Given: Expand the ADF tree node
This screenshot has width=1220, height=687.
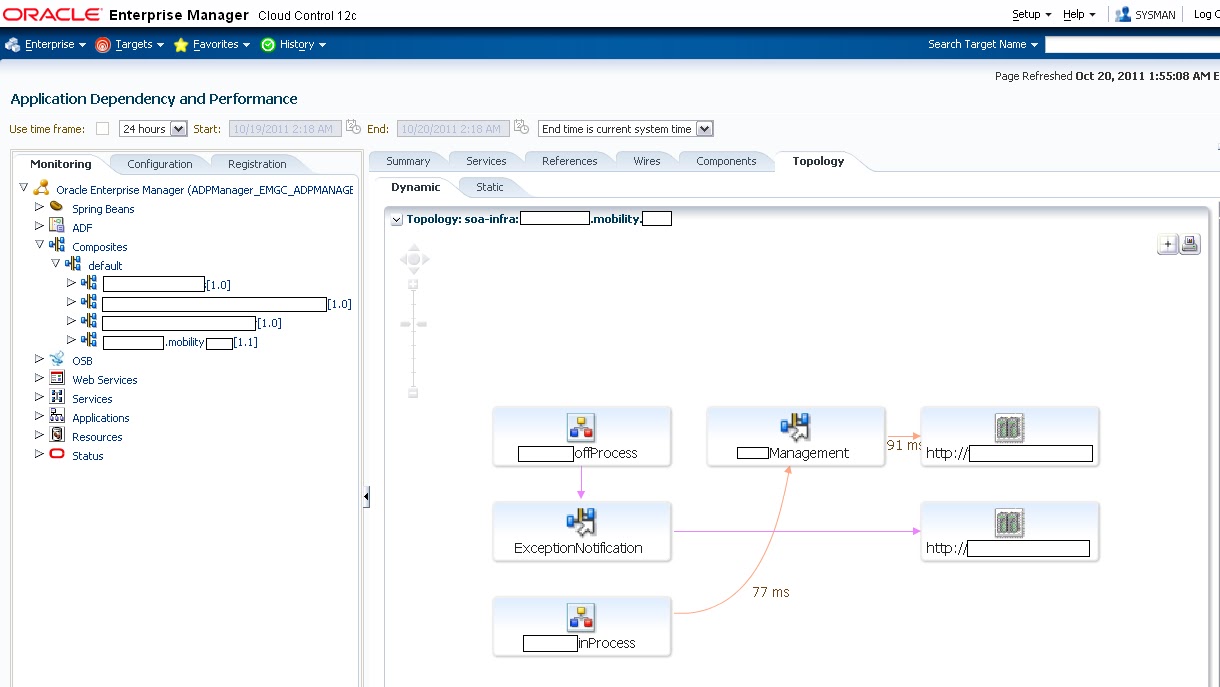Looking at the screenshot, I should pyautogui.click(x=40, y=226).
